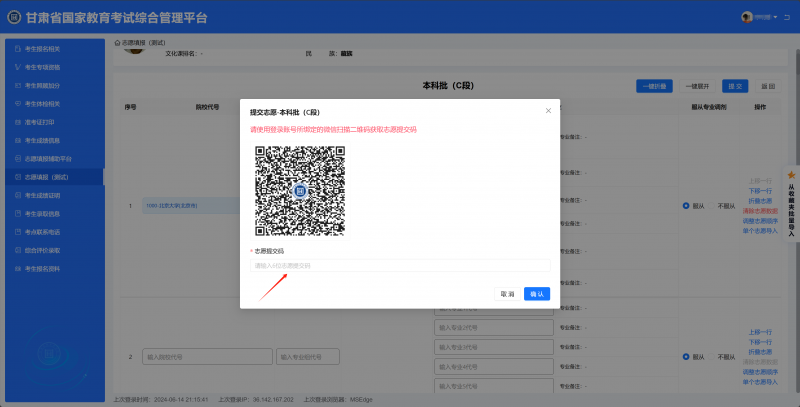The width and height of the screenshot is (800, 407).
Task: Click the 考生专项资格 sidebar icon
Action: pos(17,67)
